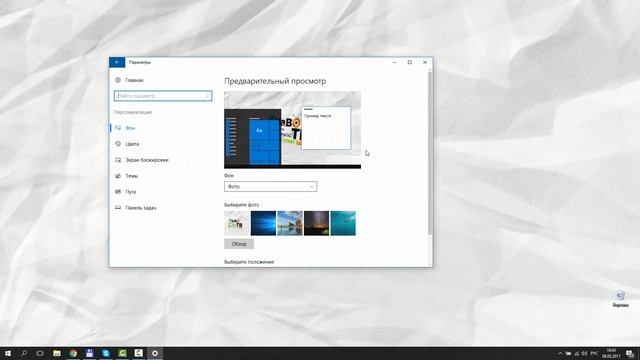Open the volume control in tray
This screenshot has height=360, width=640.
tap(584, 353)
